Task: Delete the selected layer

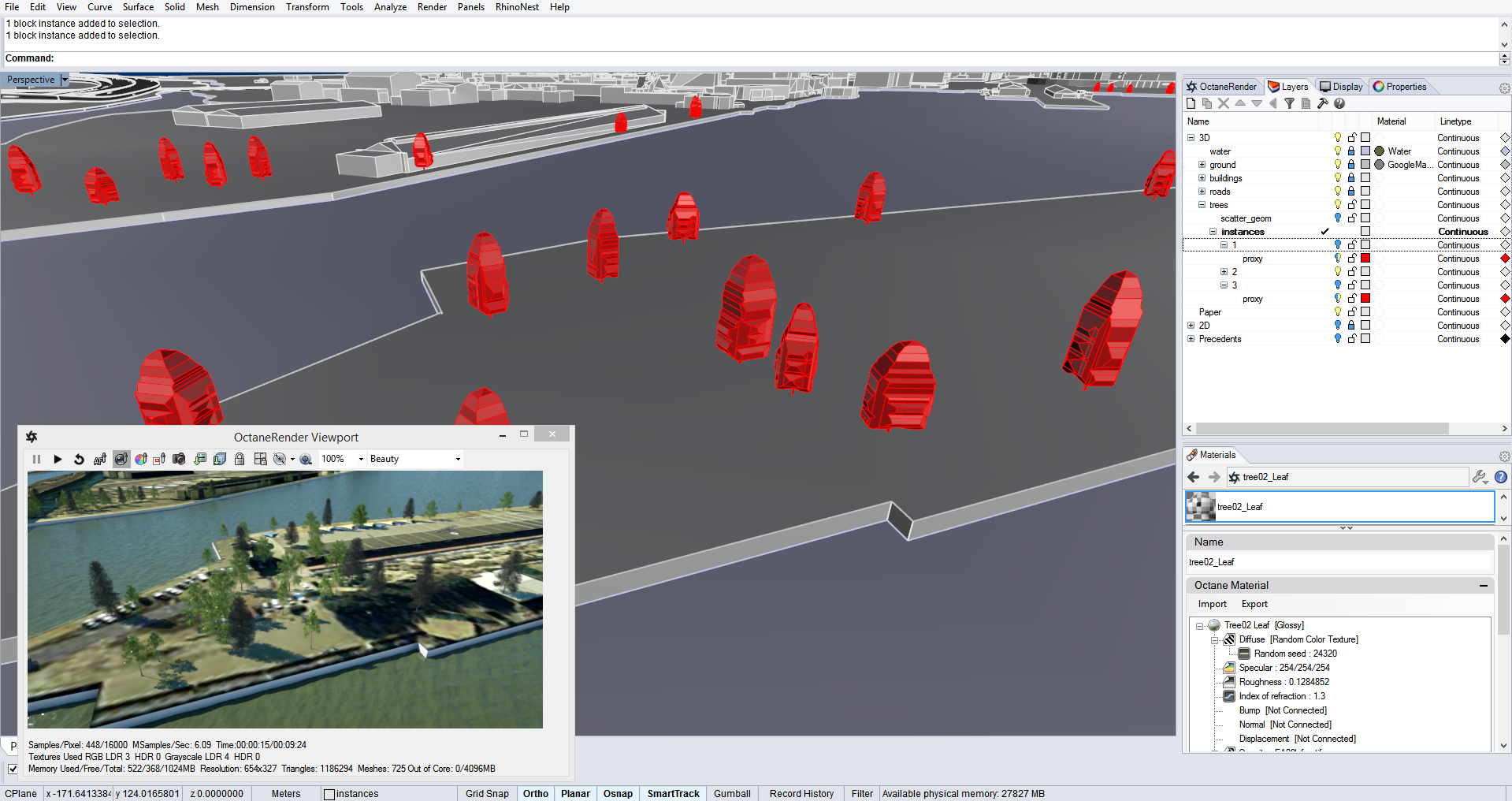Action: tap(1224, 103)
